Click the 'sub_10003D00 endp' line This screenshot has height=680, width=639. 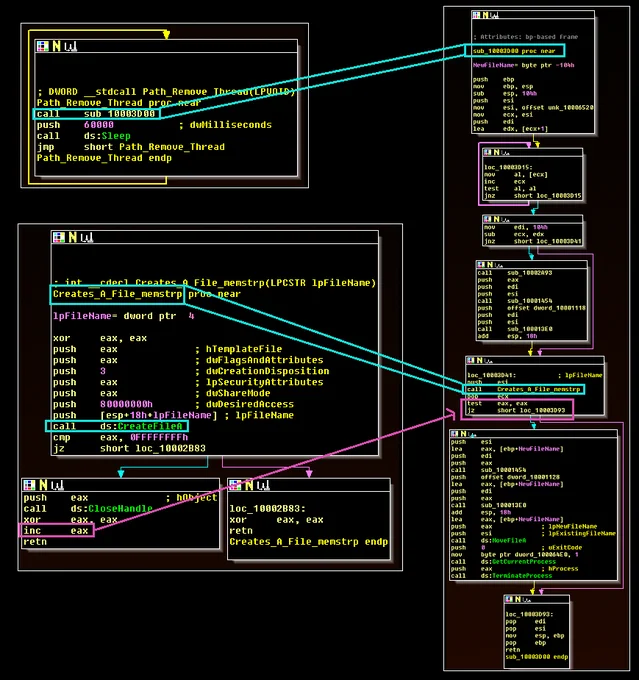(x=537, y=657)
